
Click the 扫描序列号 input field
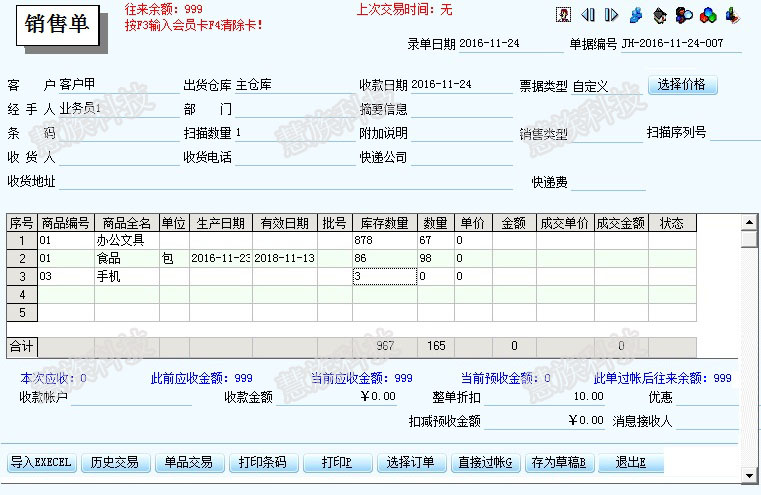(735, 132)
